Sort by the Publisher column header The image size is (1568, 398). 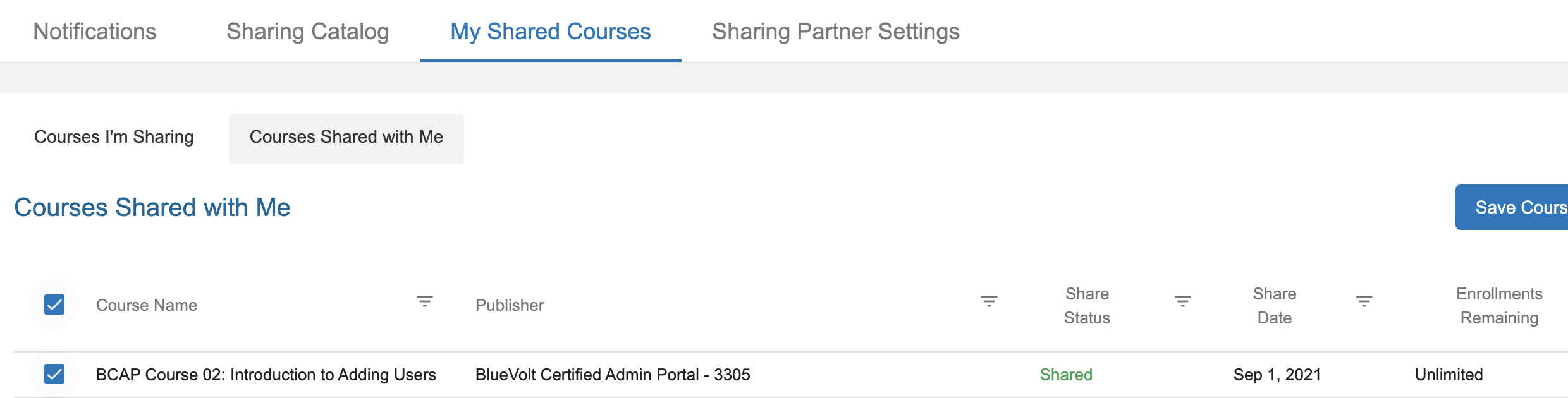[x=510, y=305]
